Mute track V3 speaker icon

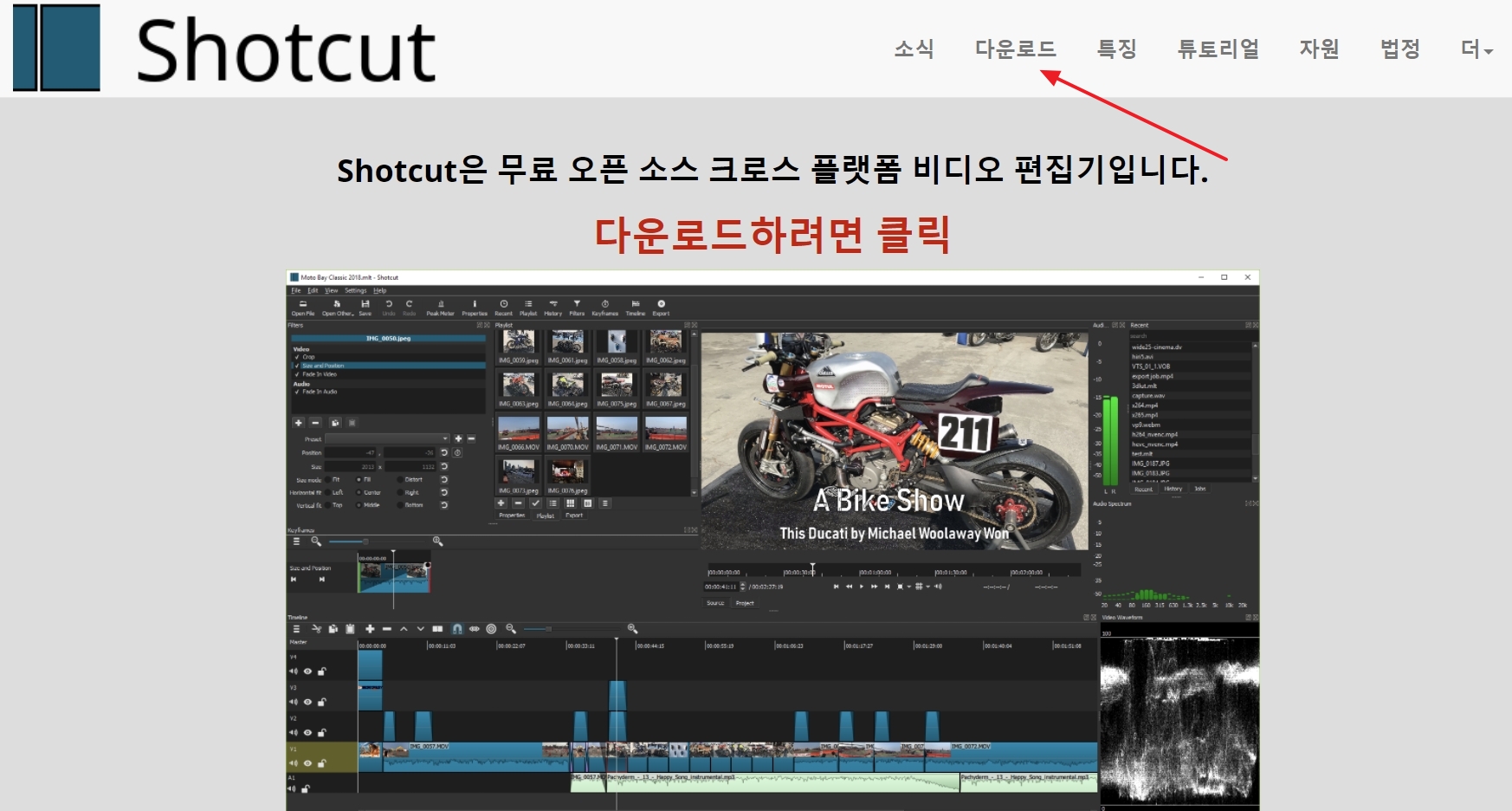[294, 702]
